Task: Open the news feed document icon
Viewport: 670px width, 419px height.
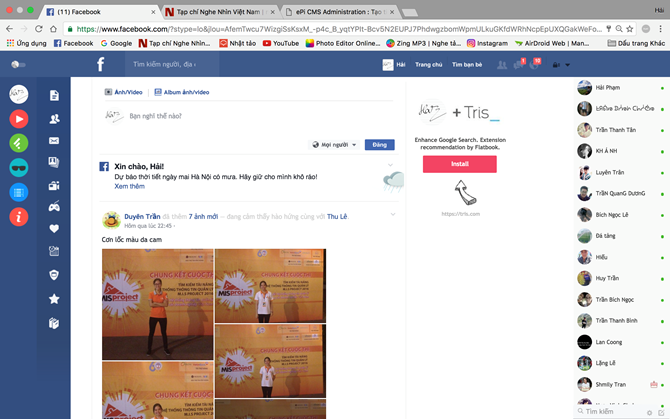Action: (x=54, y=95)
